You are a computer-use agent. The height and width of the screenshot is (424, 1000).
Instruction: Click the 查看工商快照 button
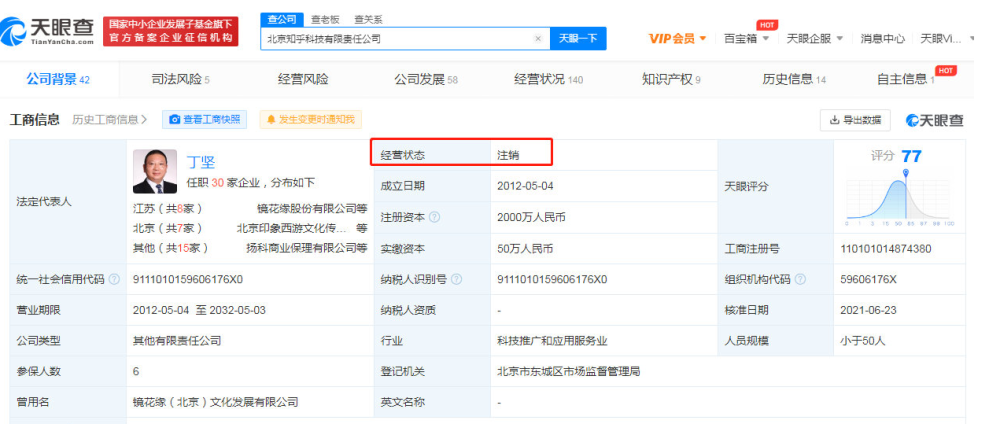(x=205, y=119)
